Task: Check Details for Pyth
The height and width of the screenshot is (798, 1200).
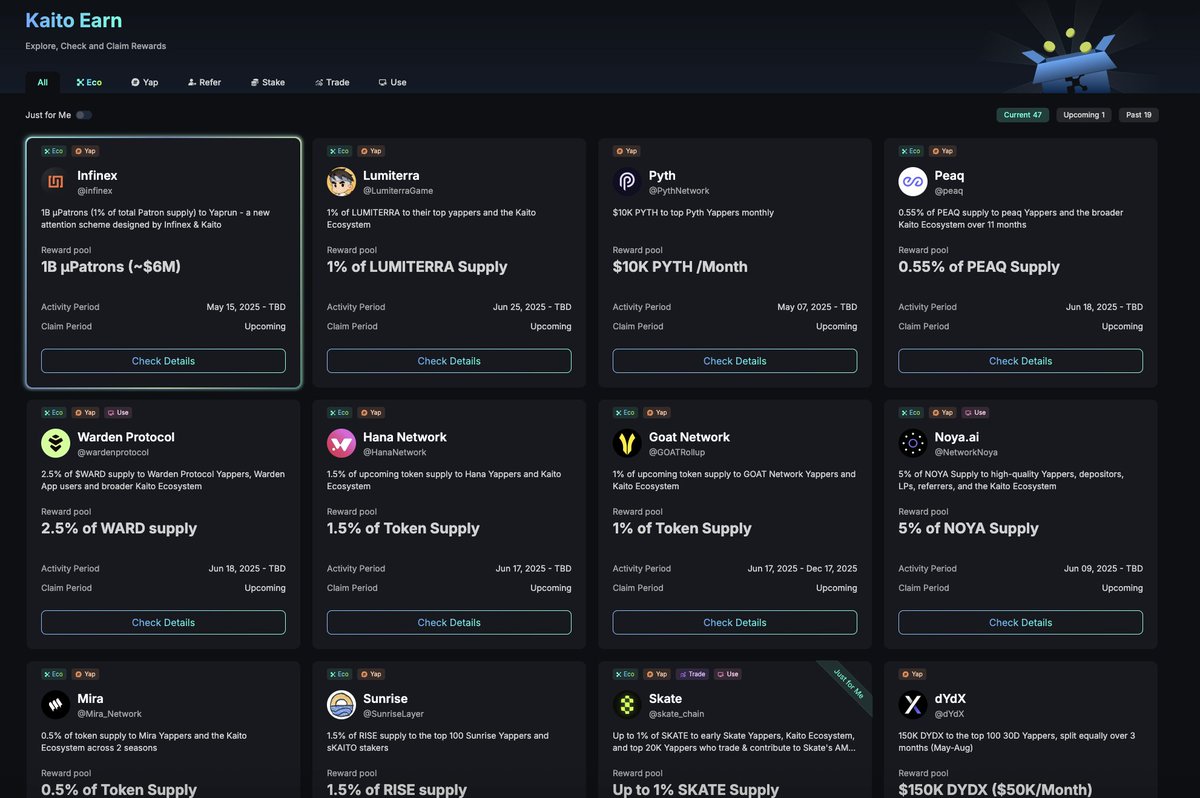Action: pos(735,361)
